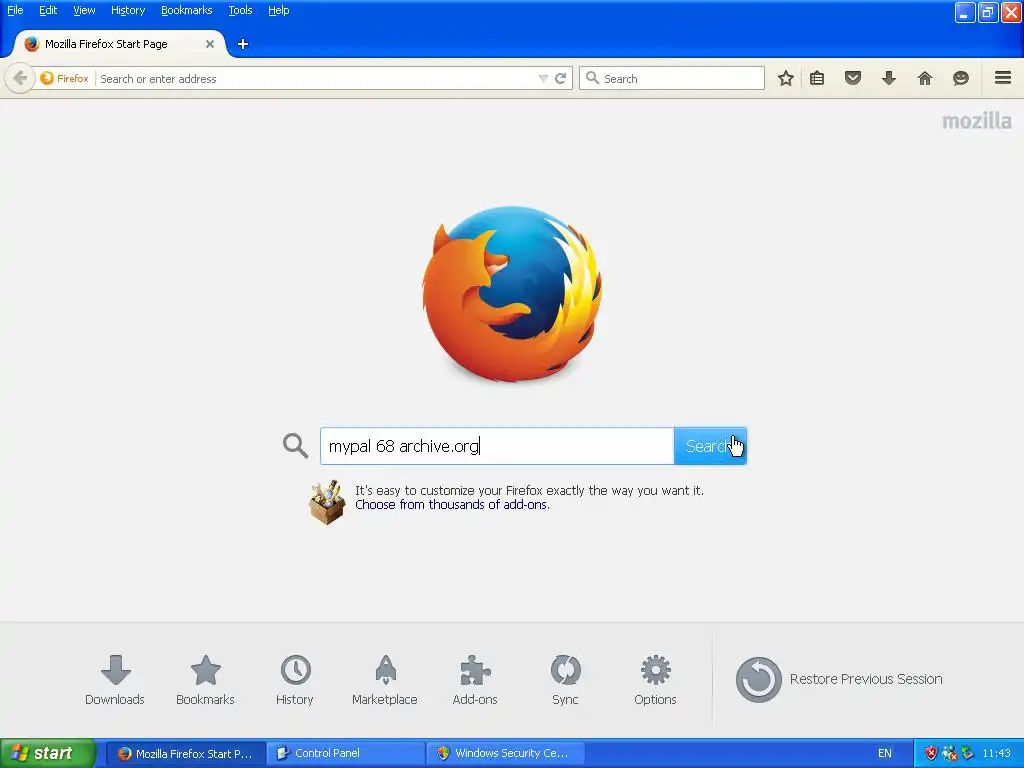Click Restore Previous Session
Image resolution: width=1024 pixels, height=768 pixels.
pyautogui.click(x=839, y=679)
